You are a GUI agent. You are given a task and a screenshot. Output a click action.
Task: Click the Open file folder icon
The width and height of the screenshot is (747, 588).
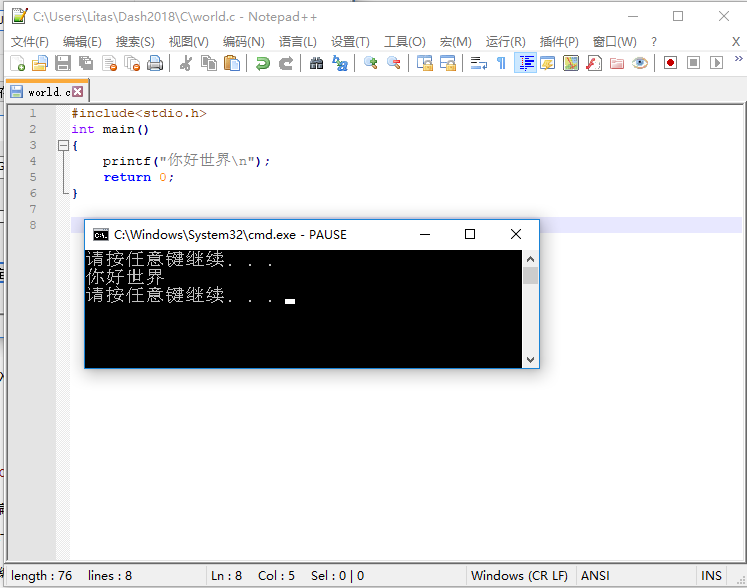[40, 63]
